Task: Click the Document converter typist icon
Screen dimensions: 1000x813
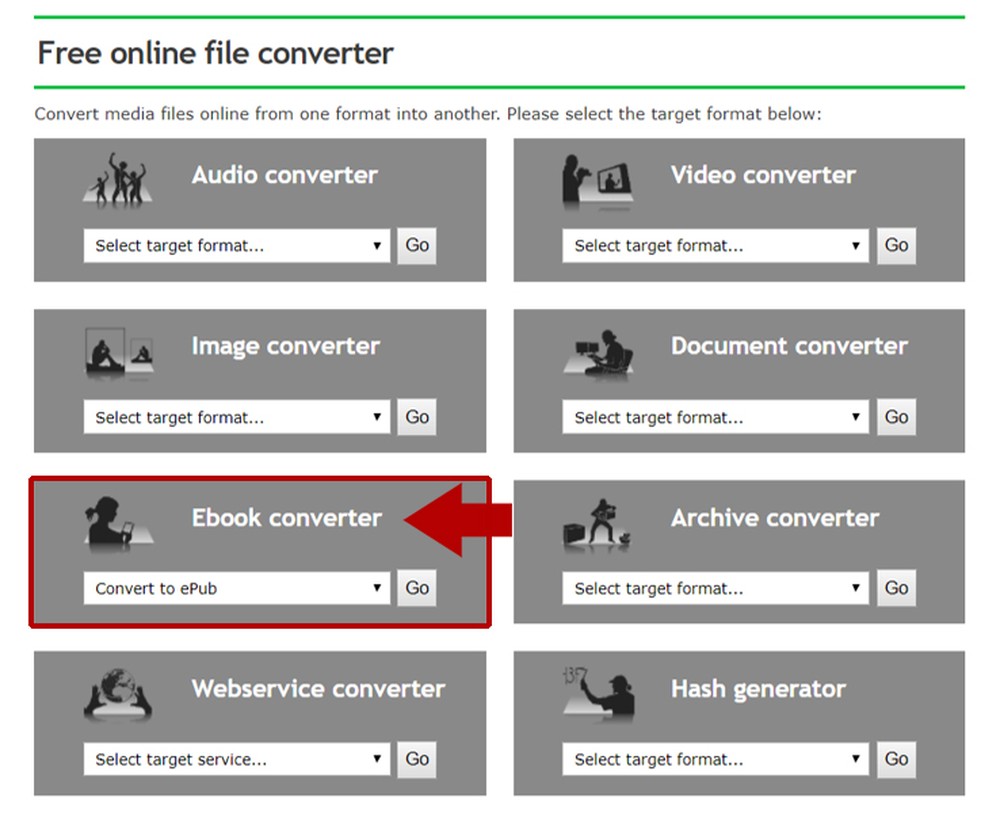Action: (597, 352)
